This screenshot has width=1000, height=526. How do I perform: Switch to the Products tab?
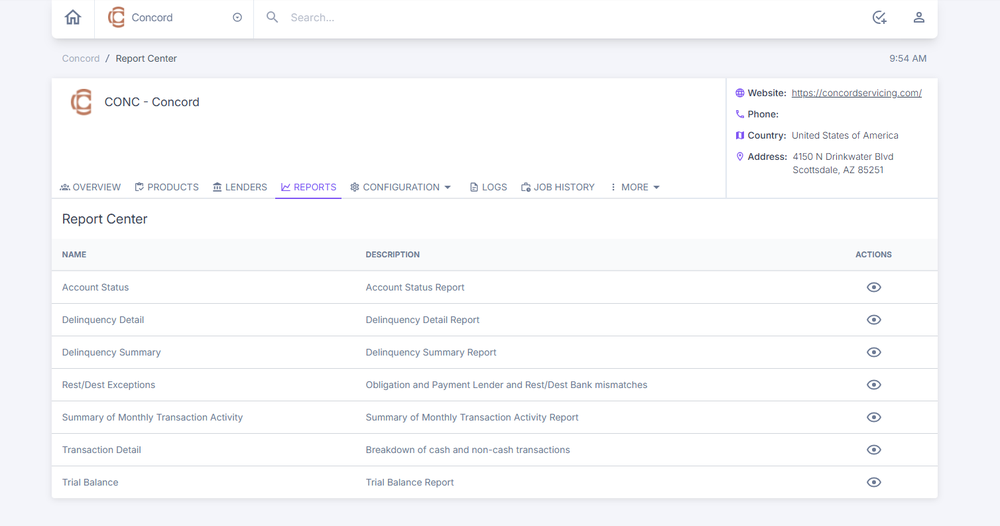(x=166, y=187)
